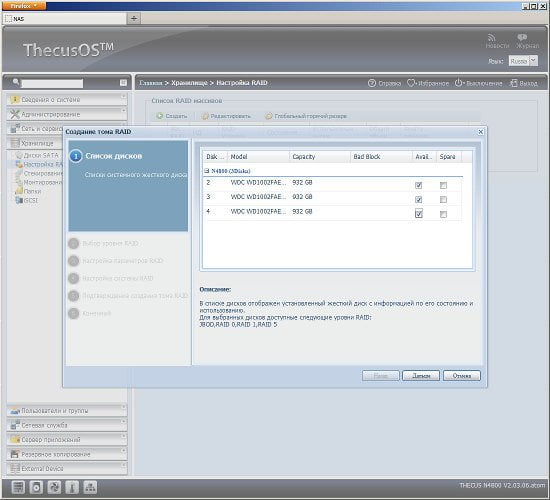The width and height of the screenshot is (550, 500).
Task: Open the fan status icon in bottom bar
Action: pos(54,487)
